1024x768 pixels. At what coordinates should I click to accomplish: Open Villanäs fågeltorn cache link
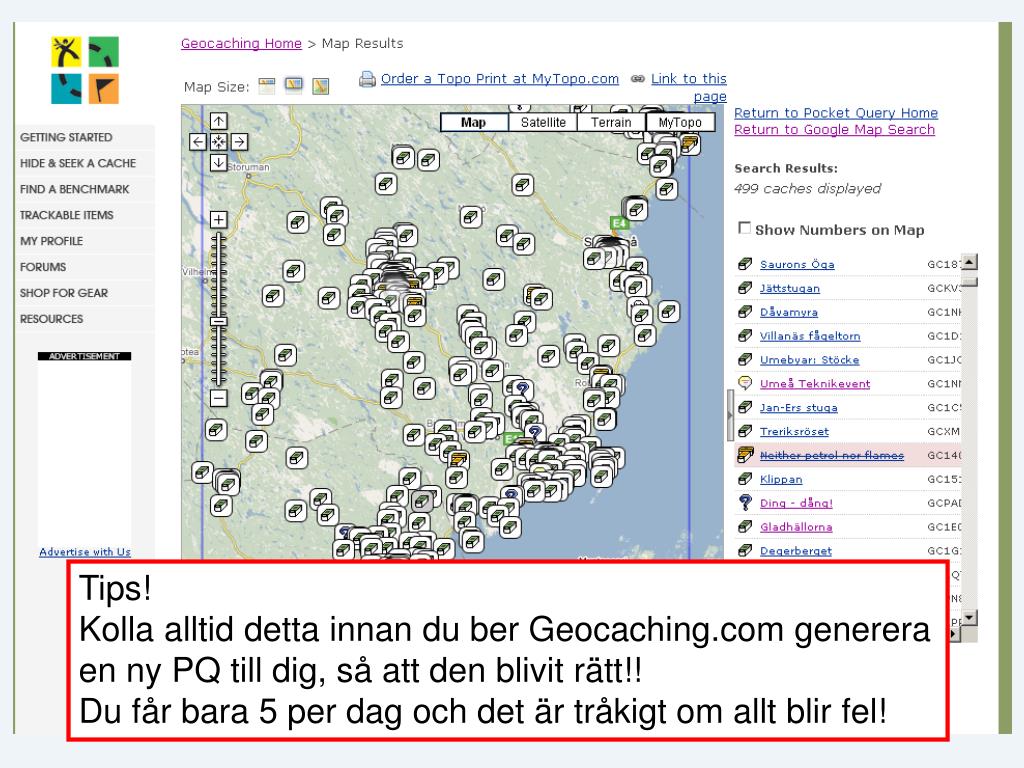point(810,336)
